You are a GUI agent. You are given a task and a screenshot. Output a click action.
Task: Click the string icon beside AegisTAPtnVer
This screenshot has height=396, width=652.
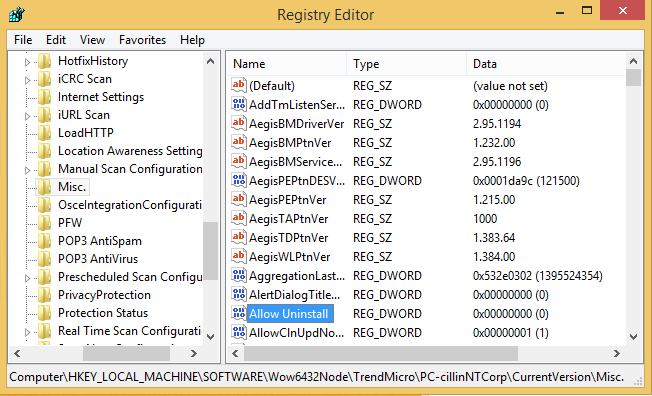pyautogui.click(x=239, y=218)
